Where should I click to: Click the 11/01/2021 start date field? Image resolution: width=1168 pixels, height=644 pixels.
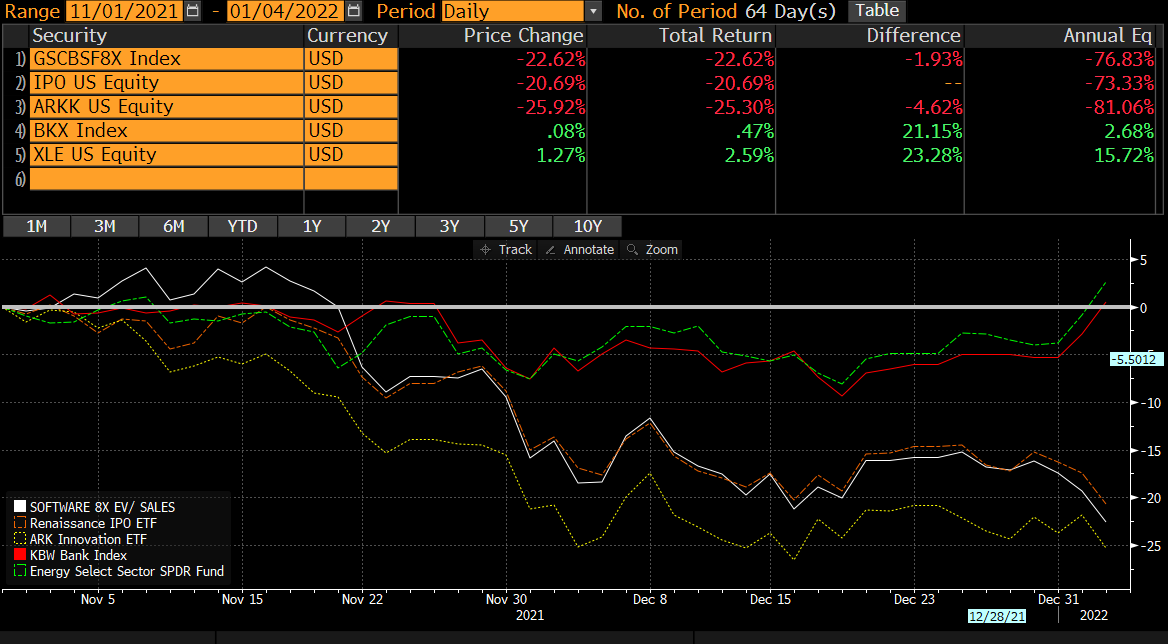click(125, 12)
